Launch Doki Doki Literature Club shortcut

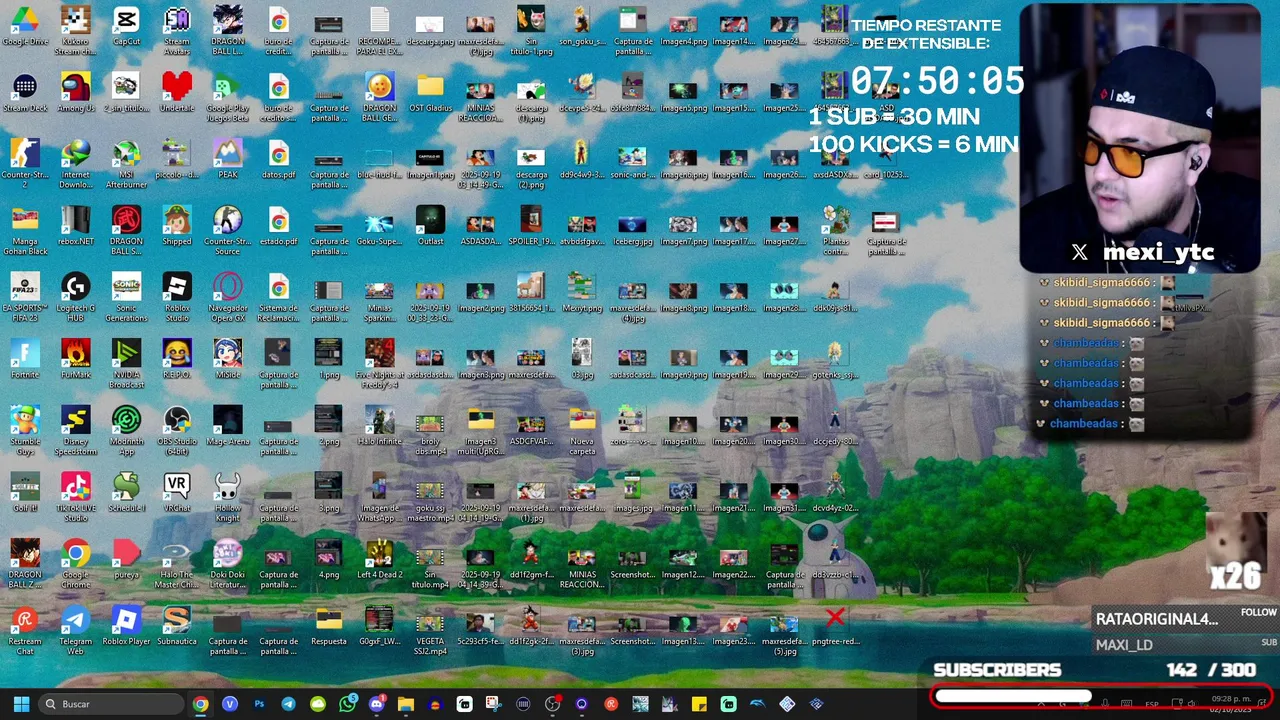pos(228,563)
